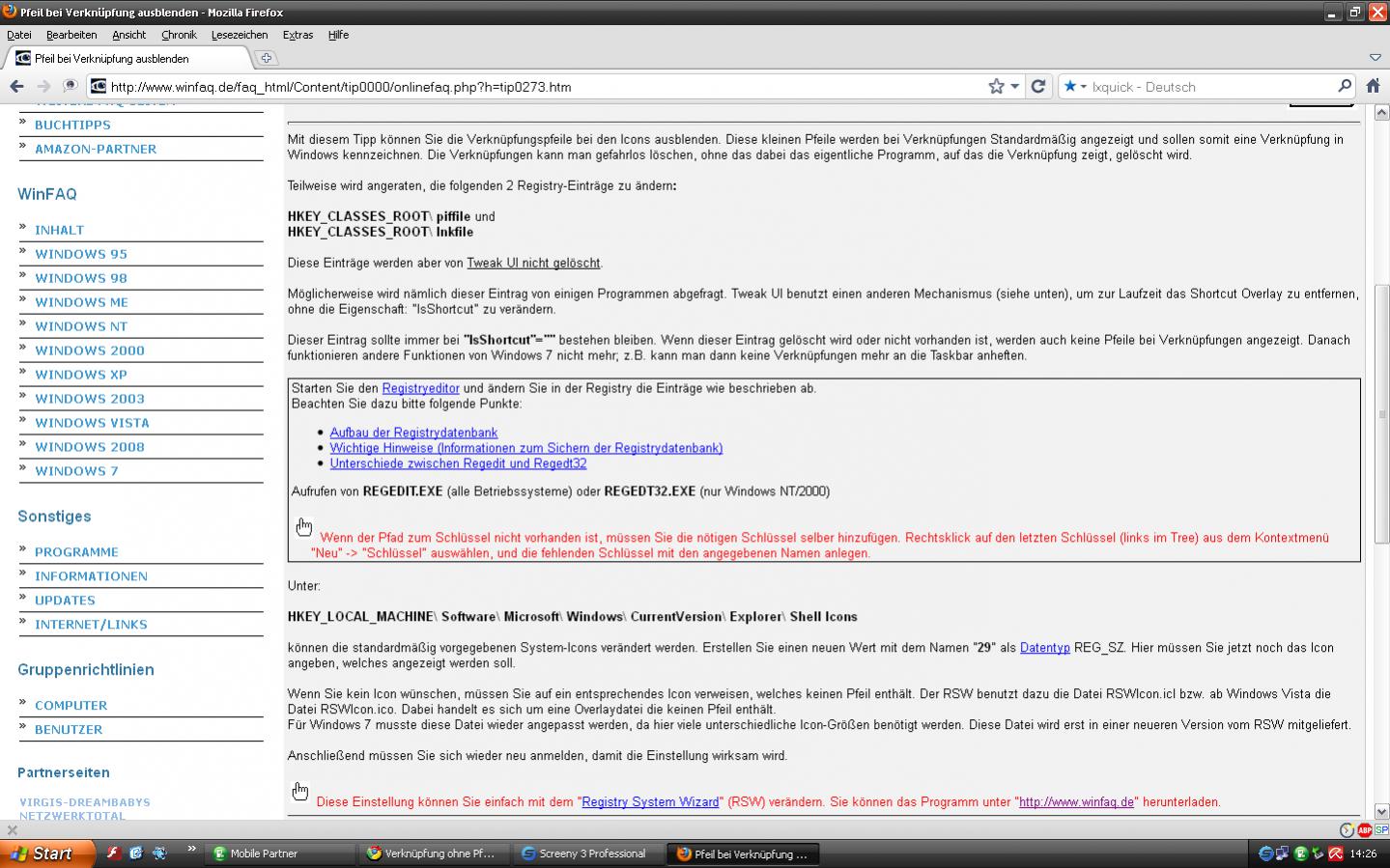Image resolution: width=1390 pixels, height=868 pixels.
Task: Open the Bearbeiten menu
Action: pyautogui.click(x=71, y=35)
